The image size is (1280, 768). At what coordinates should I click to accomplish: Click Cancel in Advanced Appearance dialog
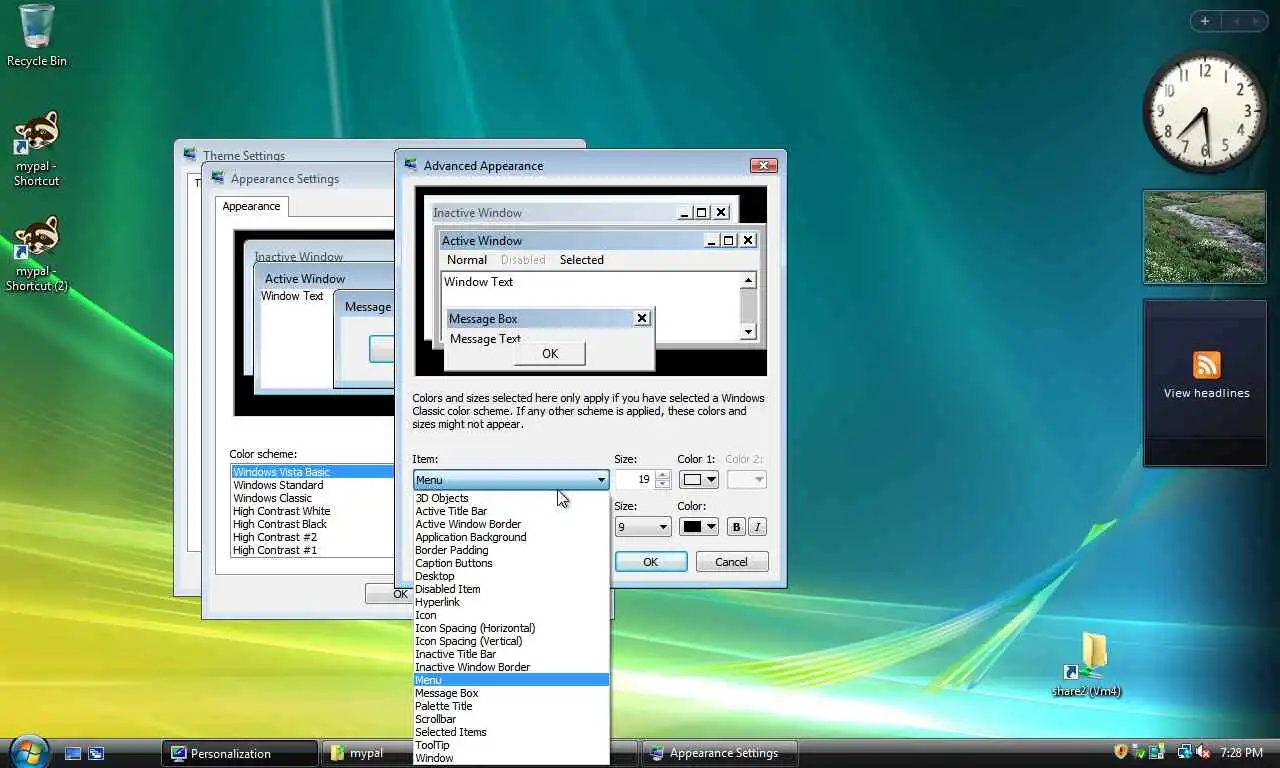(732, 562)
